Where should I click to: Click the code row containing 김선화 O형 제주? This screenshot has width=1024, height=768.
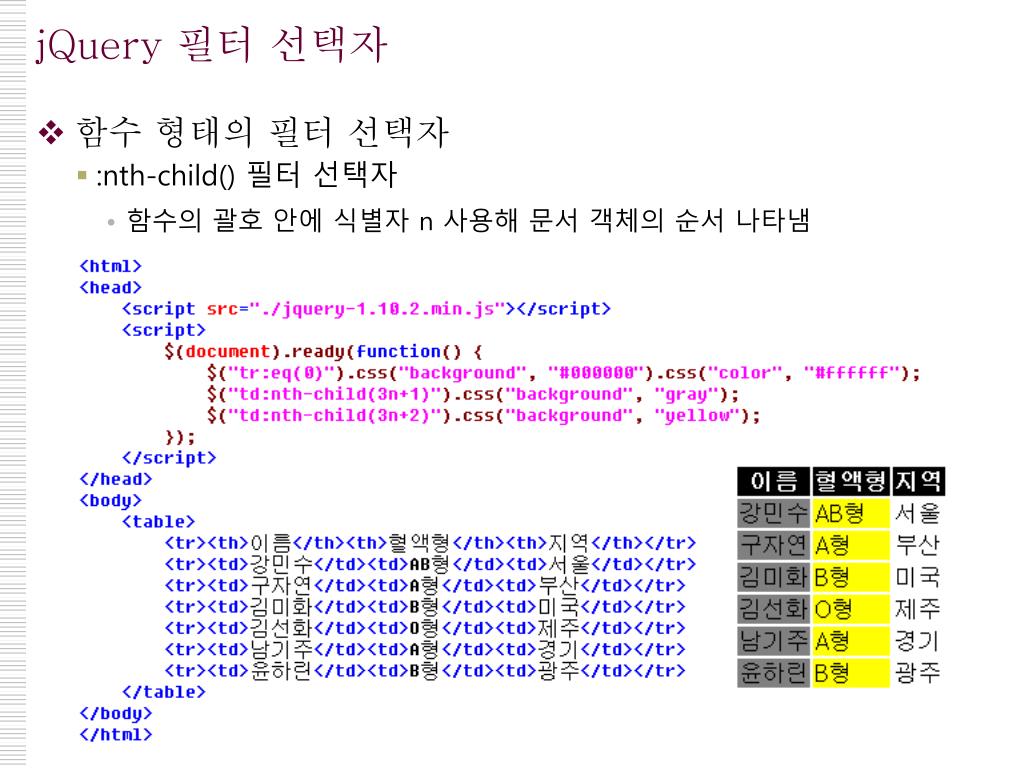[424, 628]
